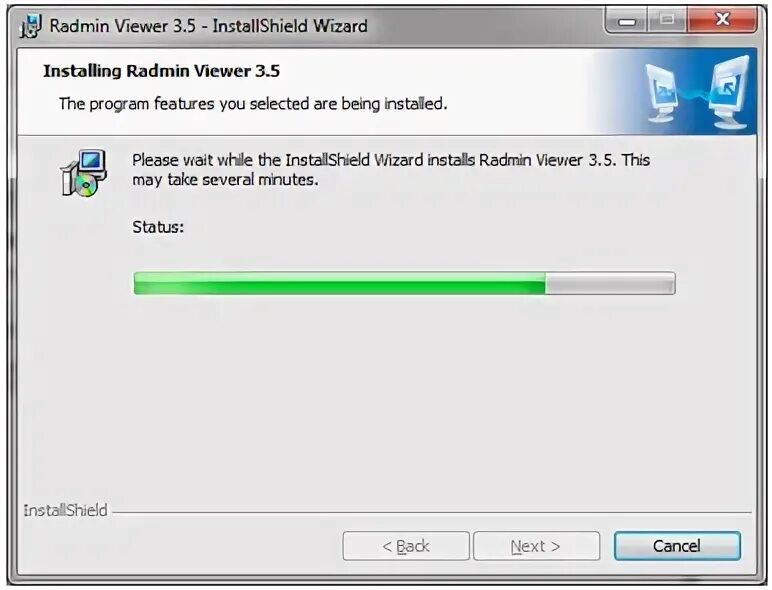Minimize the InstallShield Wizard window
Image resolution: width=772 pixels, height=590 pixels.
627,21
